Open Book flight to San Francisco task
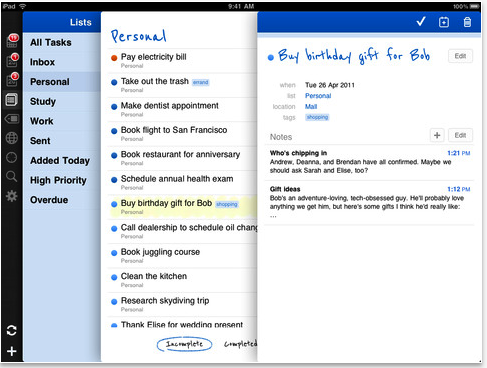 (182, 134)
